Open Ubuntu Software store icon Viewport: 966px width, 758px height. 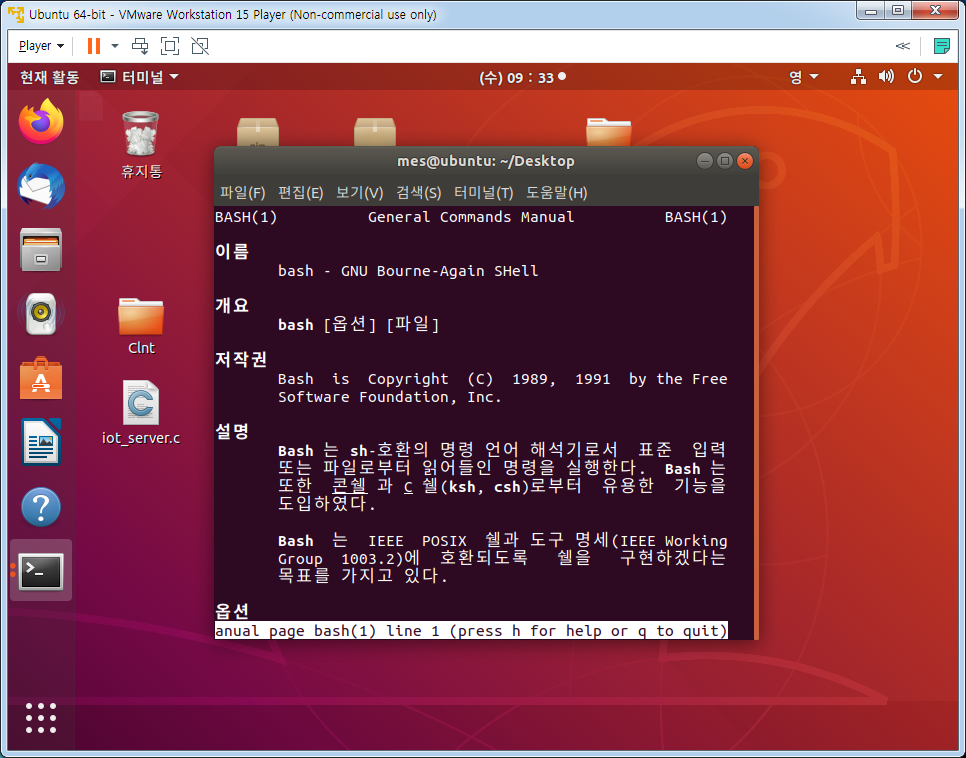(41, 378)
